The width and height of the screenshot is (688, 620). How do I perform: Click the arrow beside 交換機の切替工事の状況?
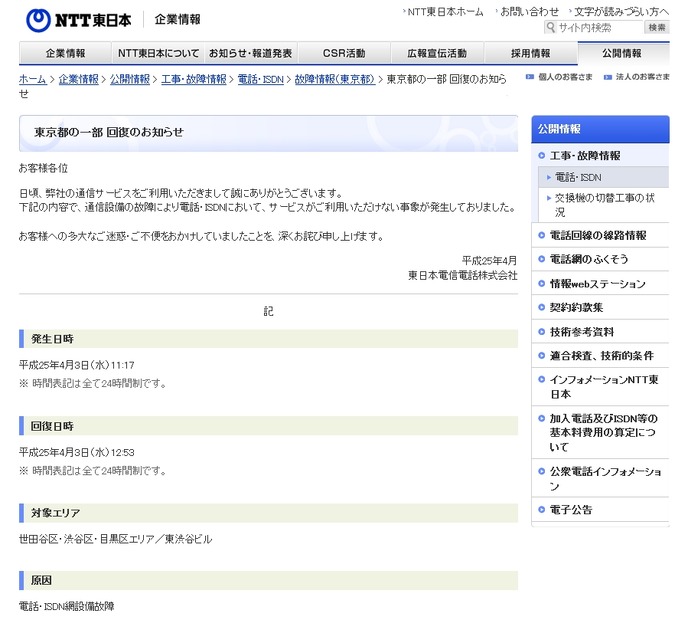(549, 198)
